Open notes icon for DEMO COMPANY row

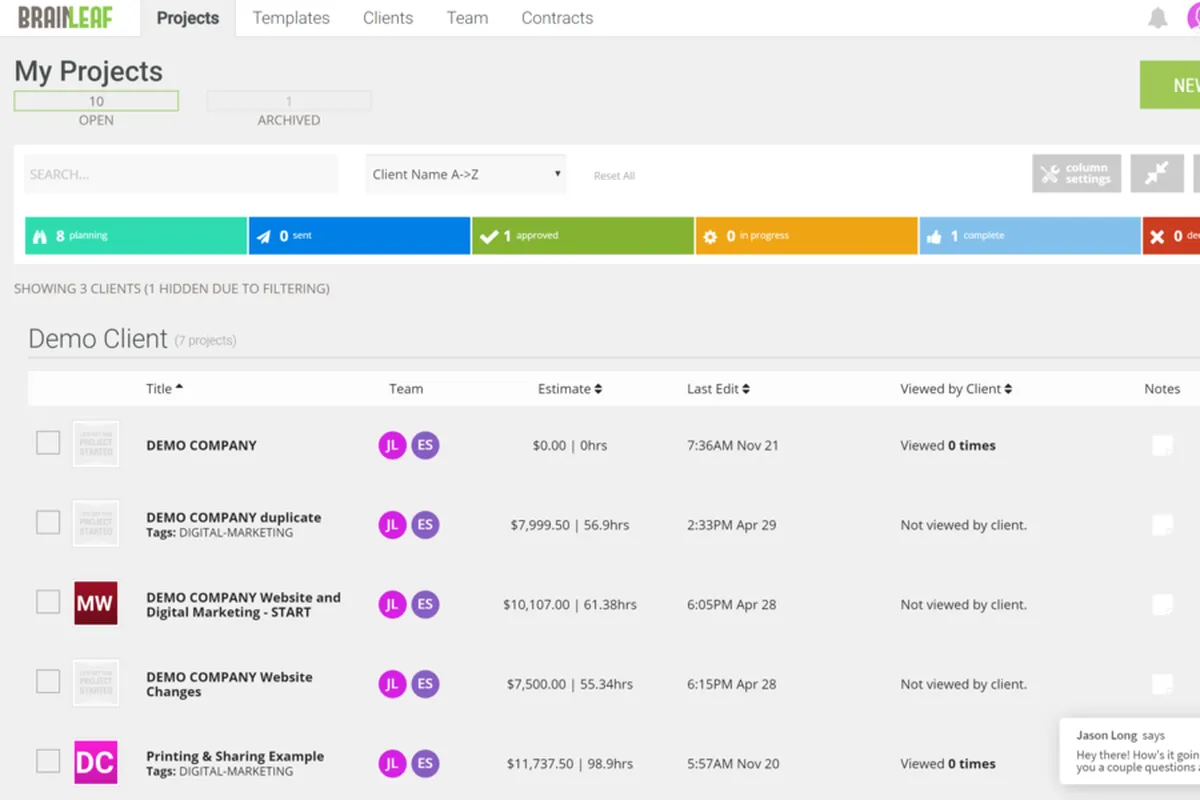pos(1161,446)
